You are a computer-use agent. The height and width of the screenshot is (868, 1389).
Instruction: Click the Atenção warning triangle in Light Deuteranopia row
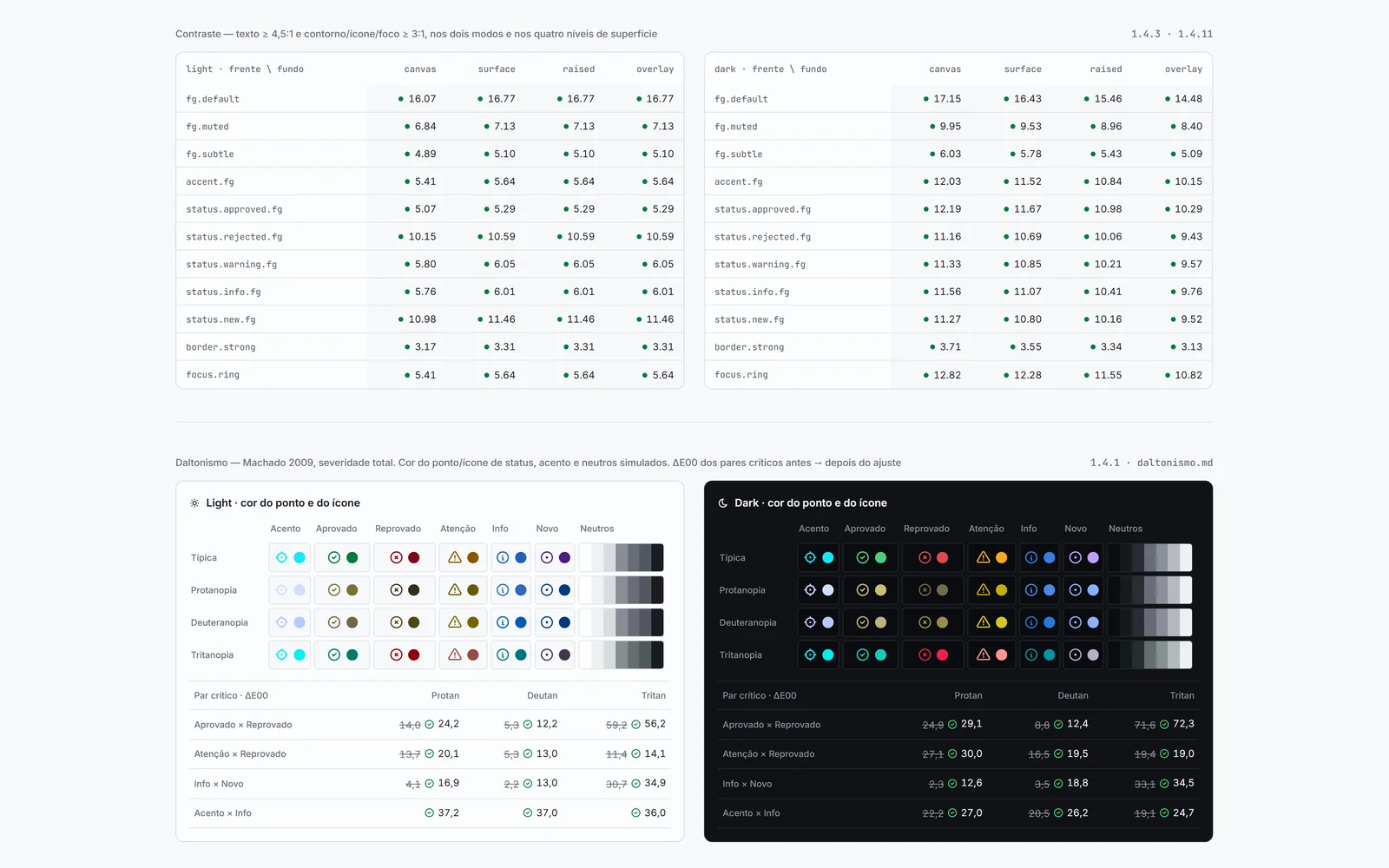455,622
